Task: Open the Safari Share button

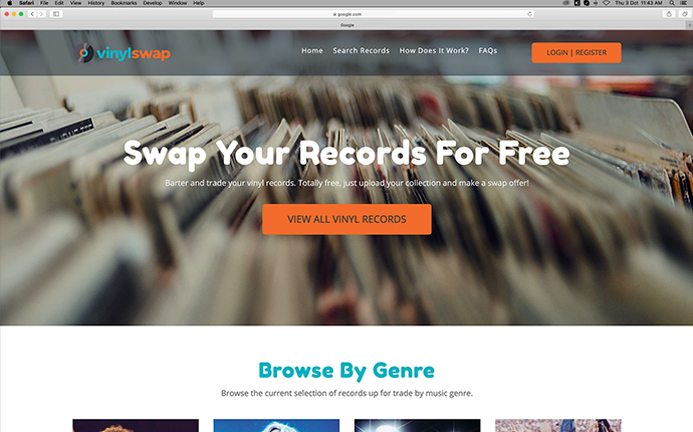Action: (669, 14)
